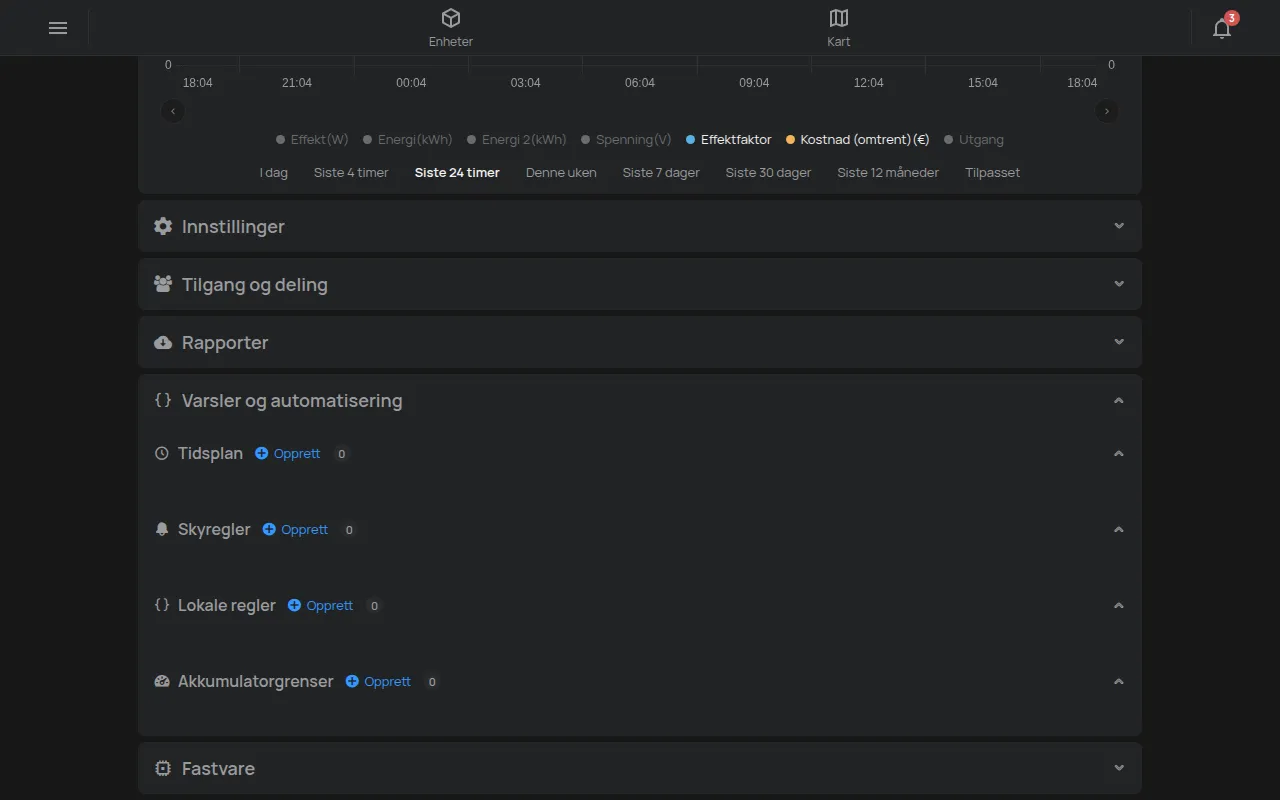The width and height of the screenshot is (1280, 800).
Task: Open the Kart map icon
Action: pyautogui.click(x=839, y=18)
